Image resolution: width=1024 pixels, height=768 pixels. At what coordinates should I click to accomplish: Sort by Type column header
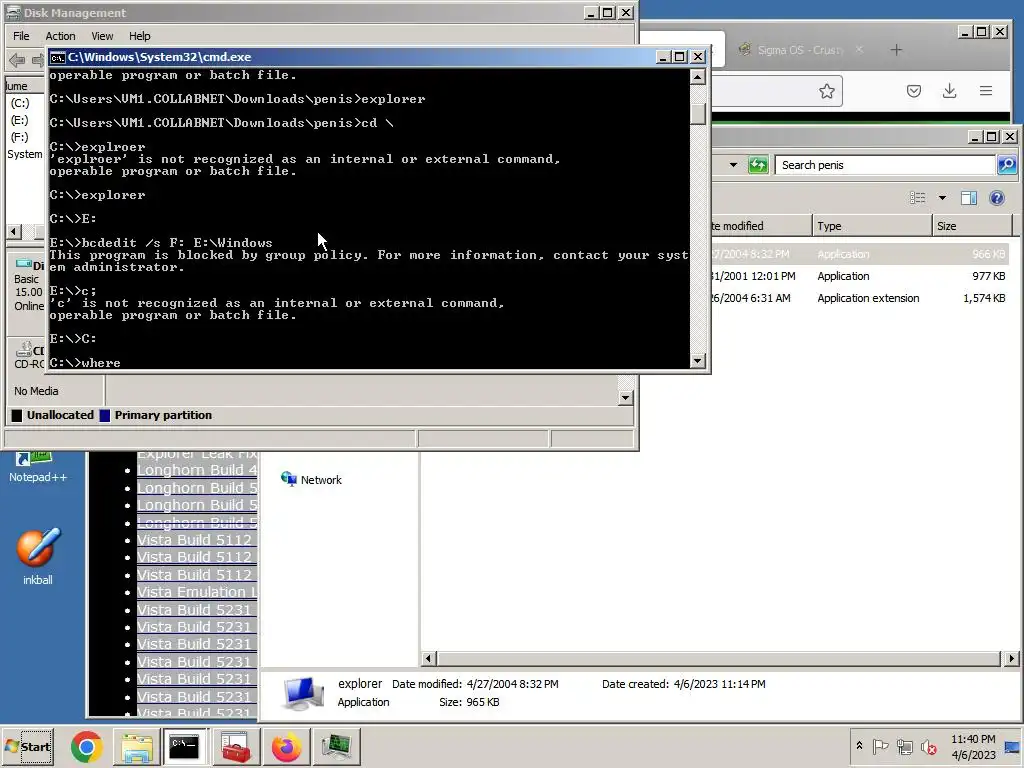pos(872,226)
